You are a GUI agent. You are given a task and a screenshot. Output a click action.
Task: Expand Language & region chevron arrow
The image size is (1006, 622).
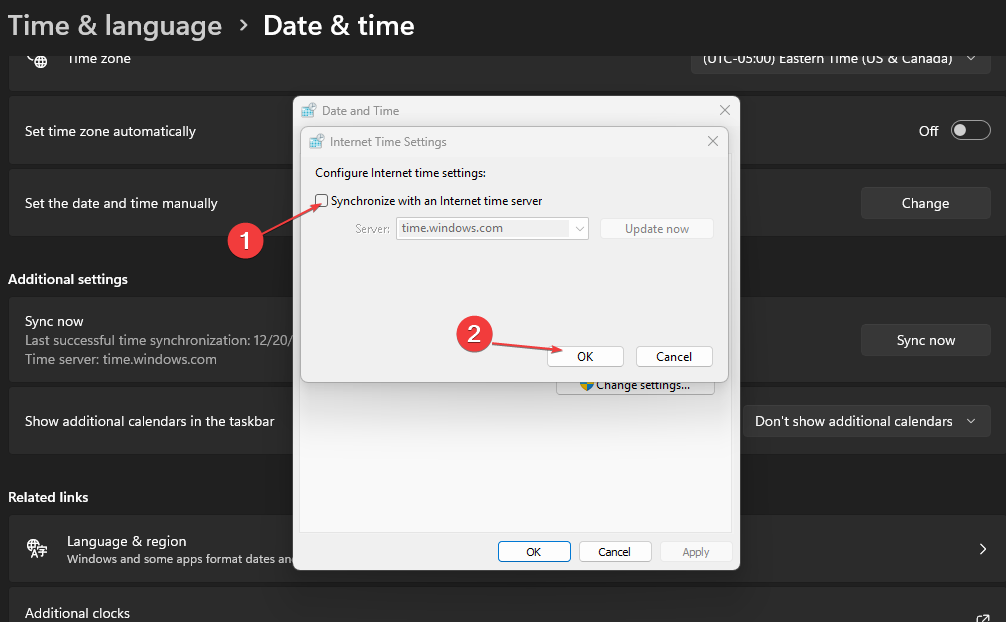[x=982, y=549]
